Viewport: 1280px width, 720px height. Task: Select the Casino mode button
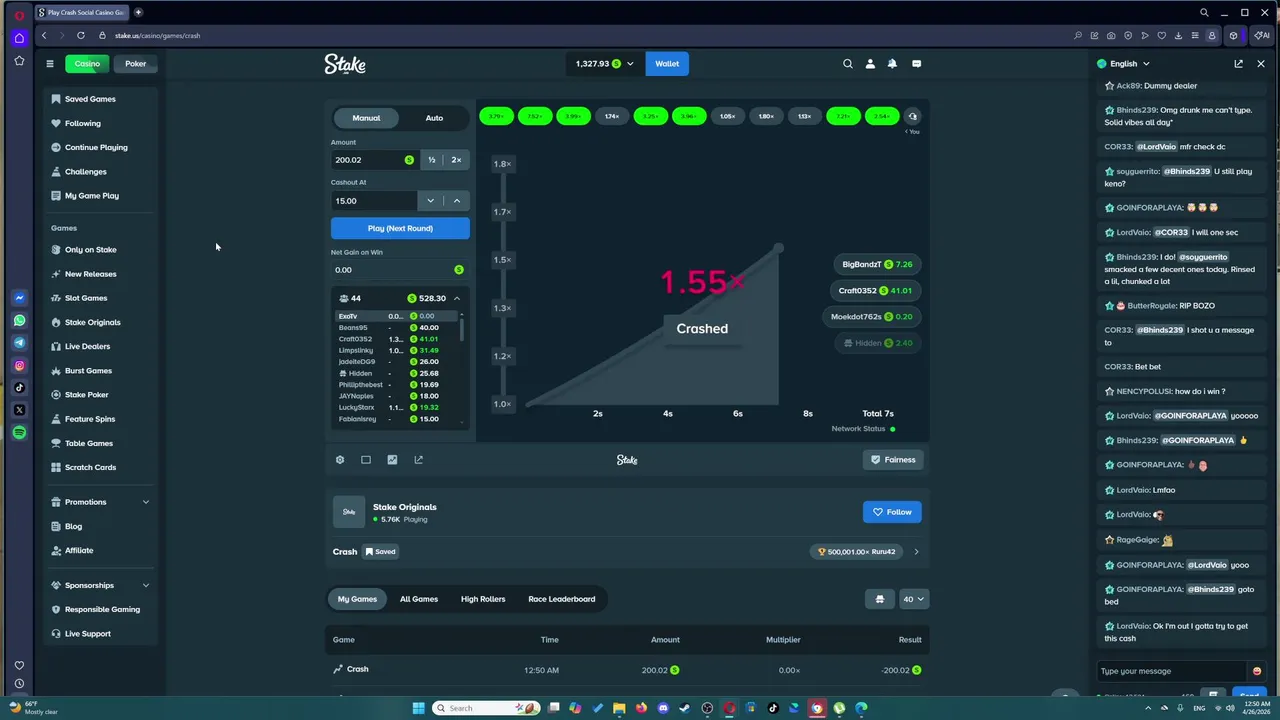pyautogui.click(x=87, y=64)
